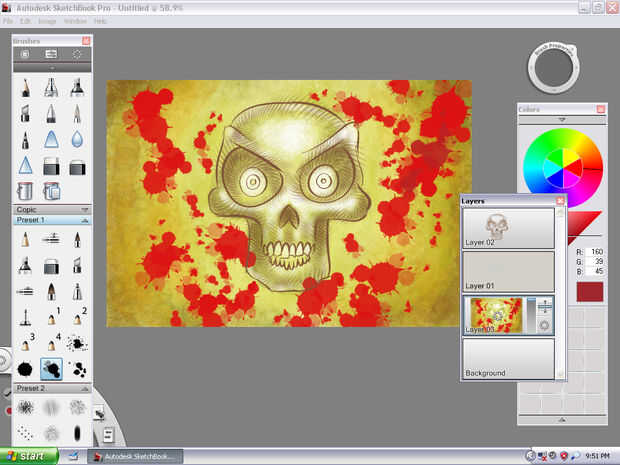
Task: Click the Layers panel scrollbar
Action: click(560, 293)
